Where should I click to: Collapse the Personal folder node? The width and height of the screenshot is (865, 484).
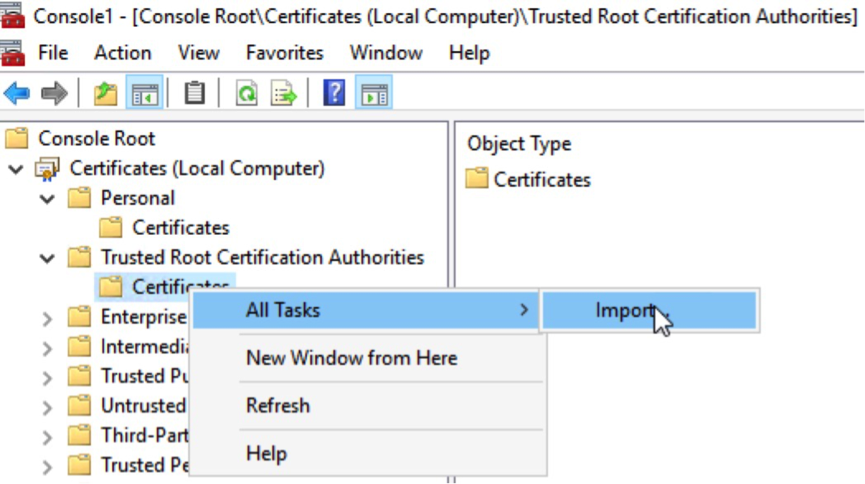47,199
